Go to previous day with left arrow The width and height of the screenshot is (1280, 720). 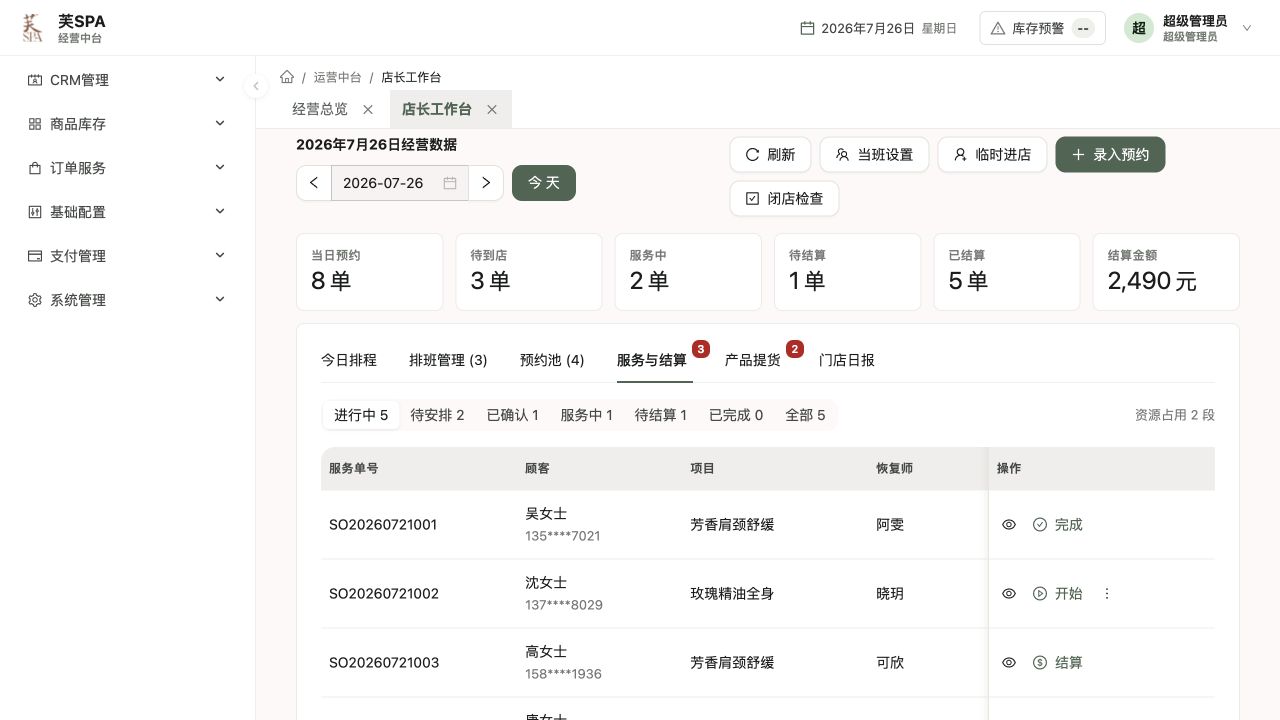pyautogui.click(x=314, y=183)
